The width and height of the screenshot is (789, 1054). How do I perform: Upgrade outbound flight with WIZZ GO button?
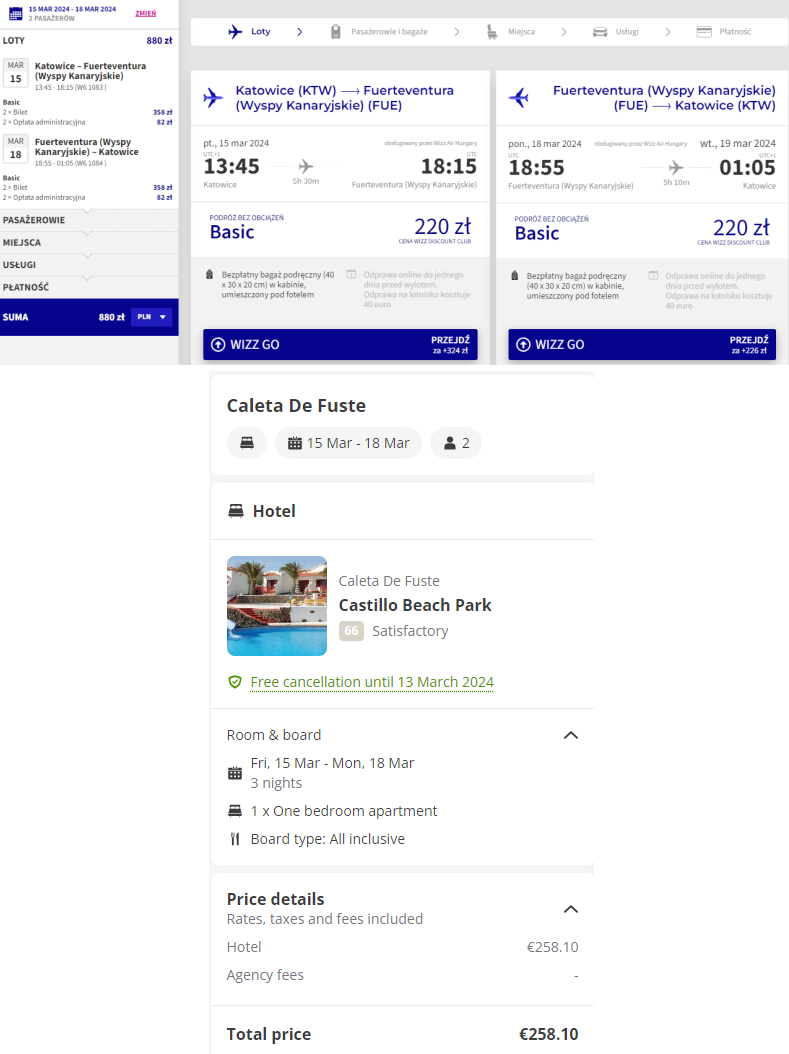coord(340,344)
